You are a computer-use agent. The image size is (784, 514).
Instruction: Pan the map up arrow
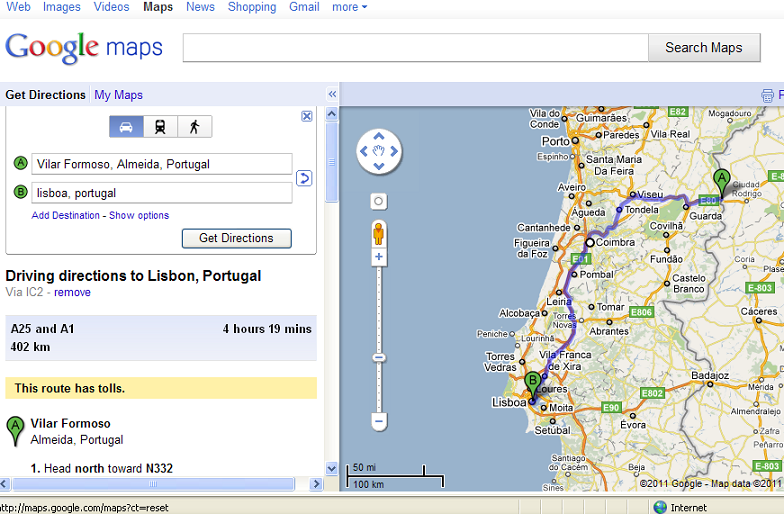[378, 136]
